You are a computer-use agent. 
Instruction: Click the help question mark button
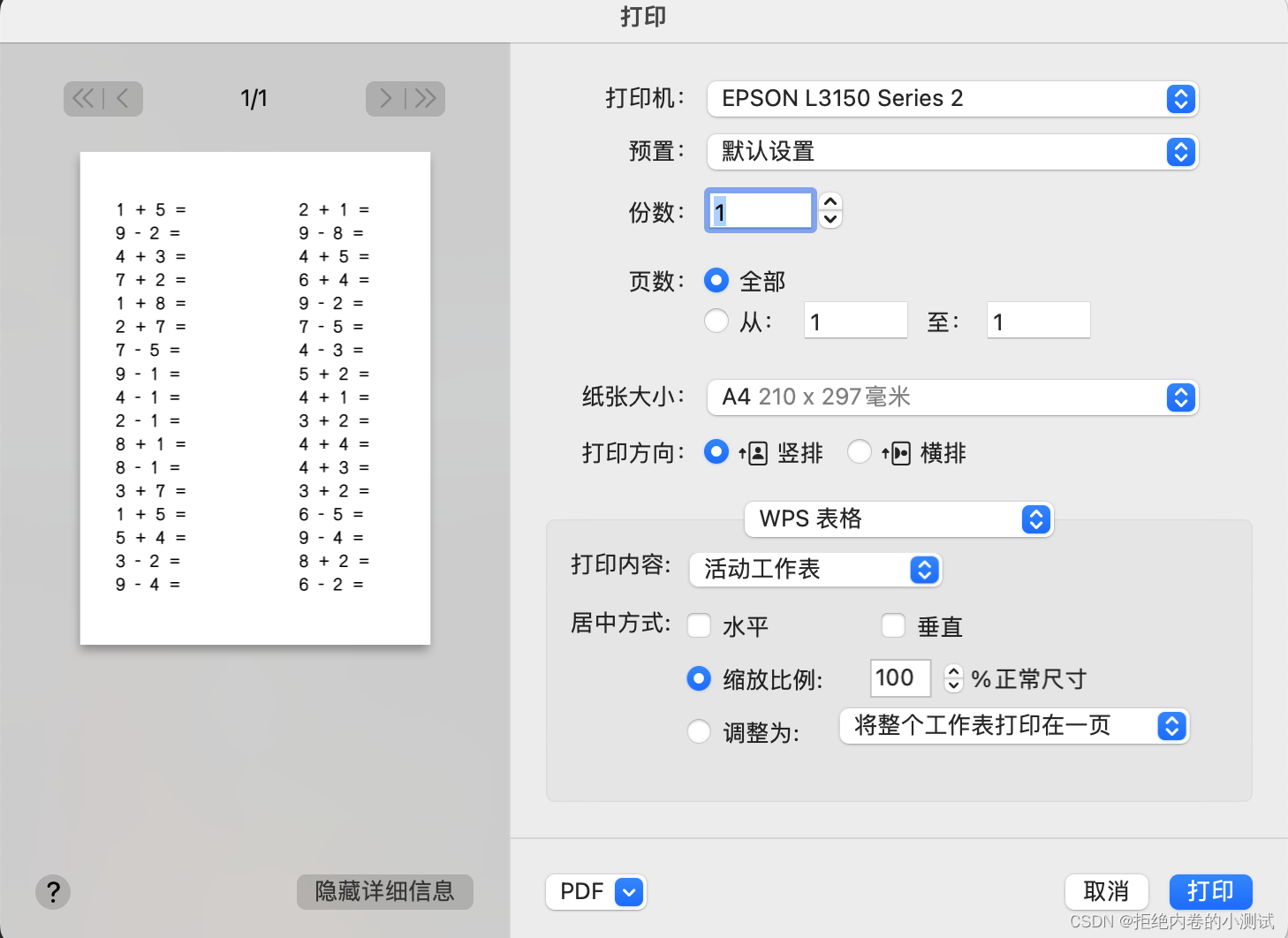tap(53, 891)
